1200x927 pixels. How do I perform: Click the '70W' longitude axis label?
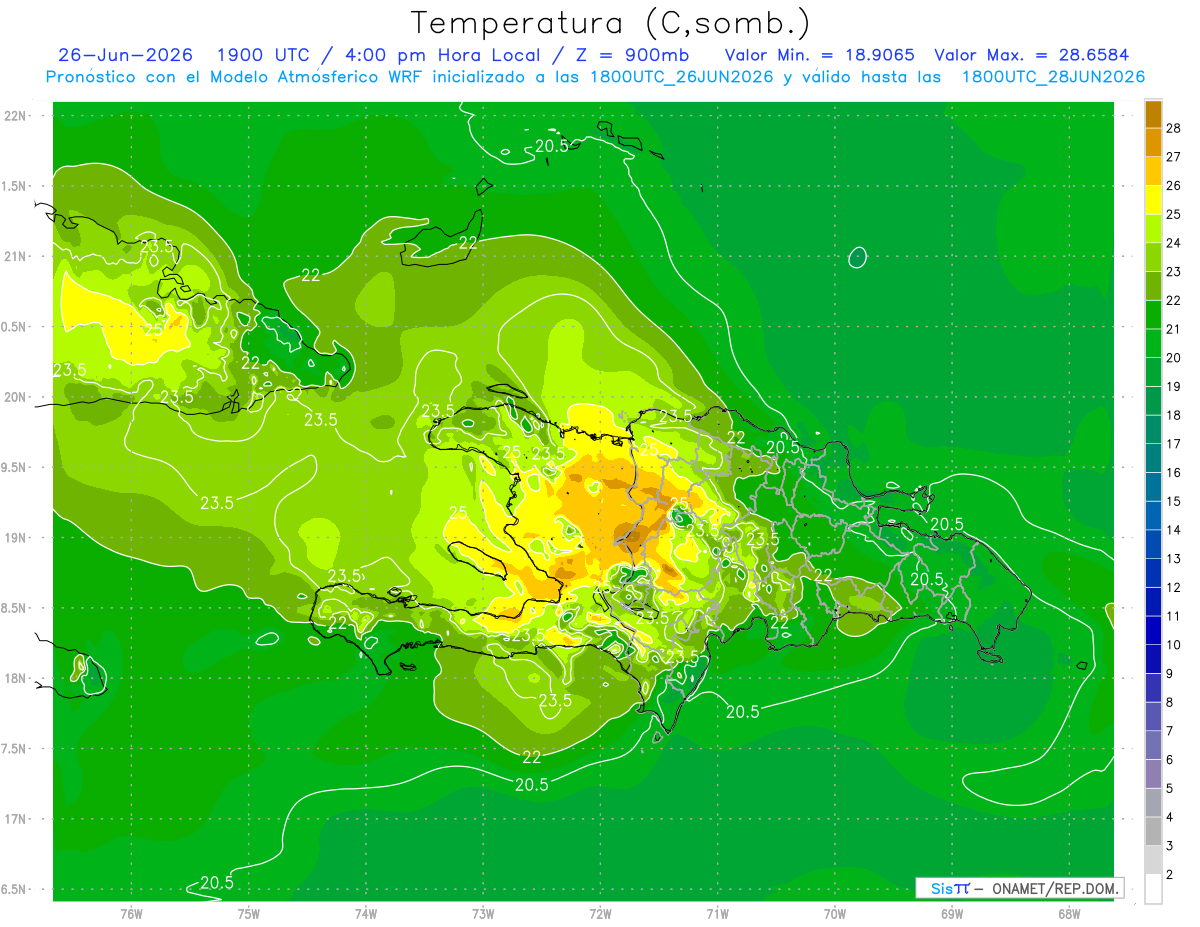click(835, 913)
